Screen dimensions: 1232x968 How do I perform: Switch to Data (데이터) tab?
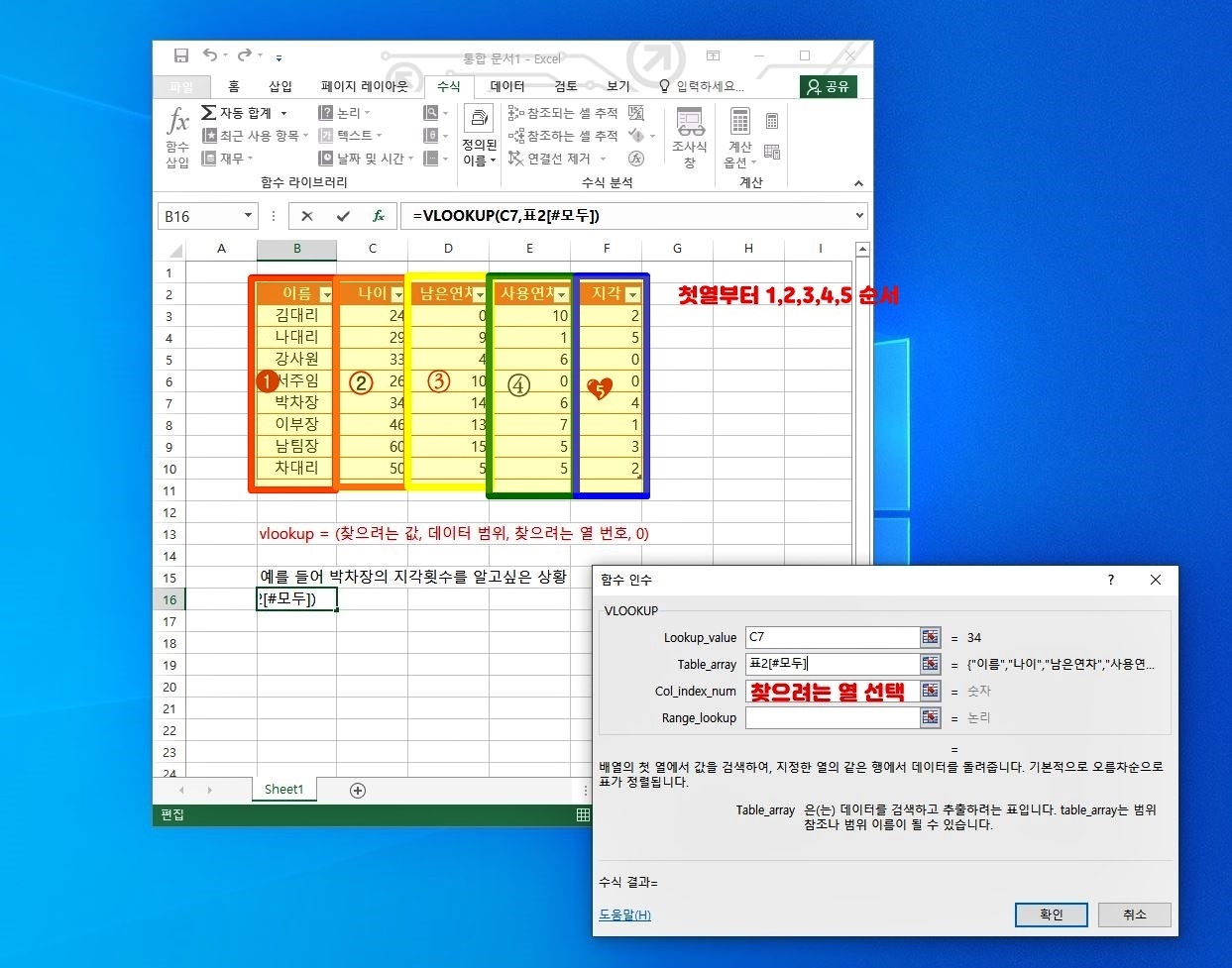tap(507, 86)
